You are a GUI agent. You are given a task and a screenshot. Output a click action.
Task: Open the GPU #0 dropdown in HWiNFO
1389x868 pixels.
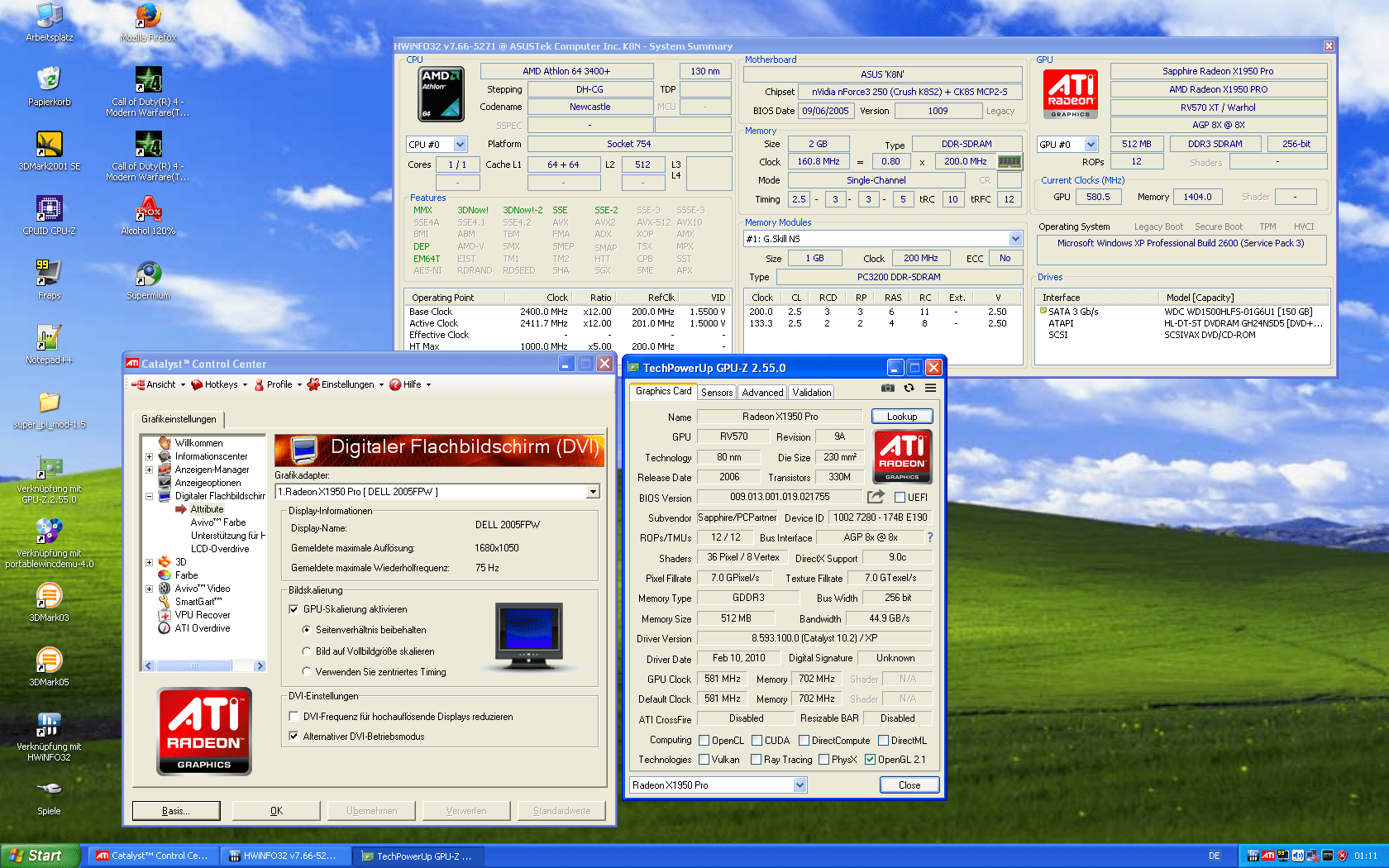tap(1091, 144)
